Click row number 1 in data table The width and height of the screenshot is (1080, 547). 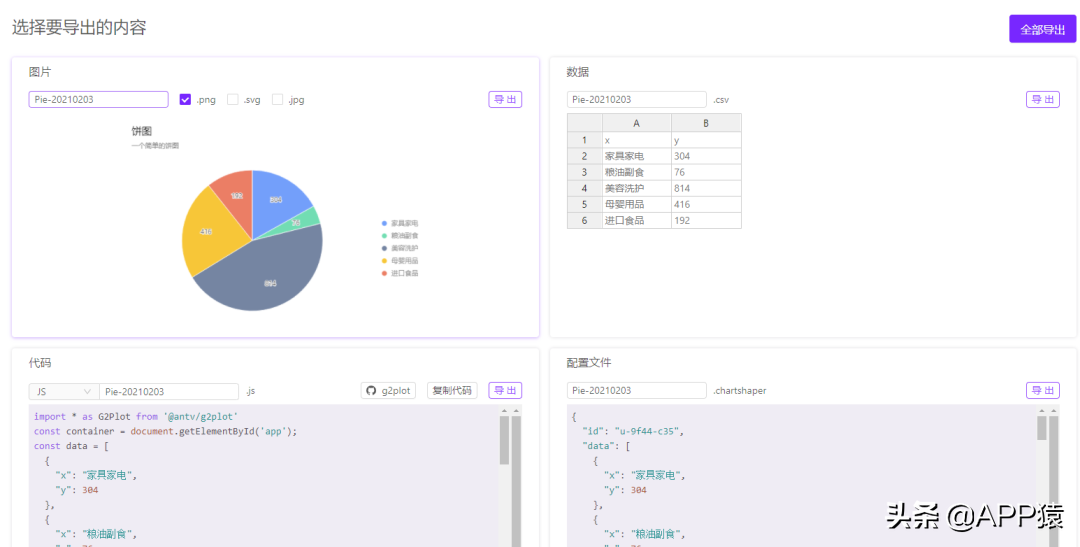tap(584, 140)
